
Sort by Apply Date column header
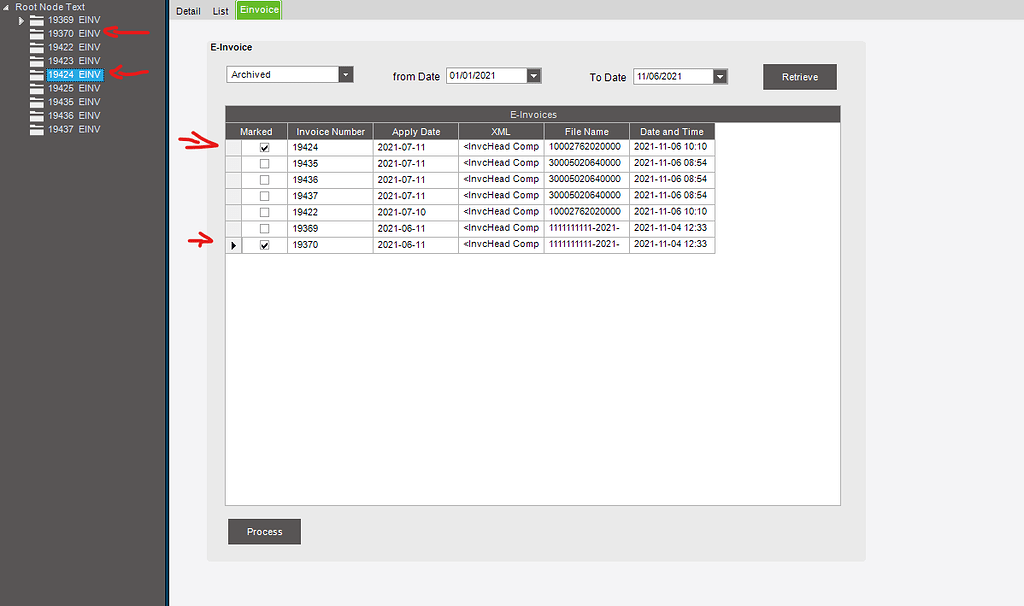[416, 131]
